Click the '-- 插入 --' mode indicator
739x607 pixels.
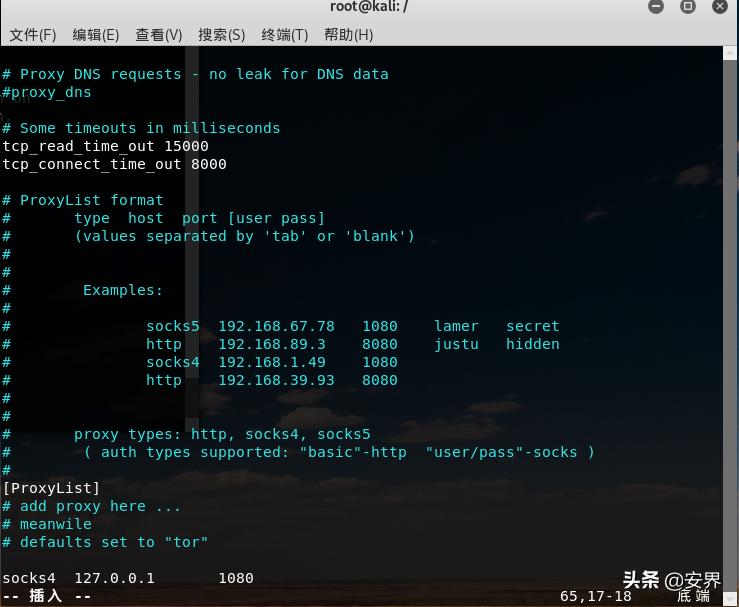pos(46,596)
